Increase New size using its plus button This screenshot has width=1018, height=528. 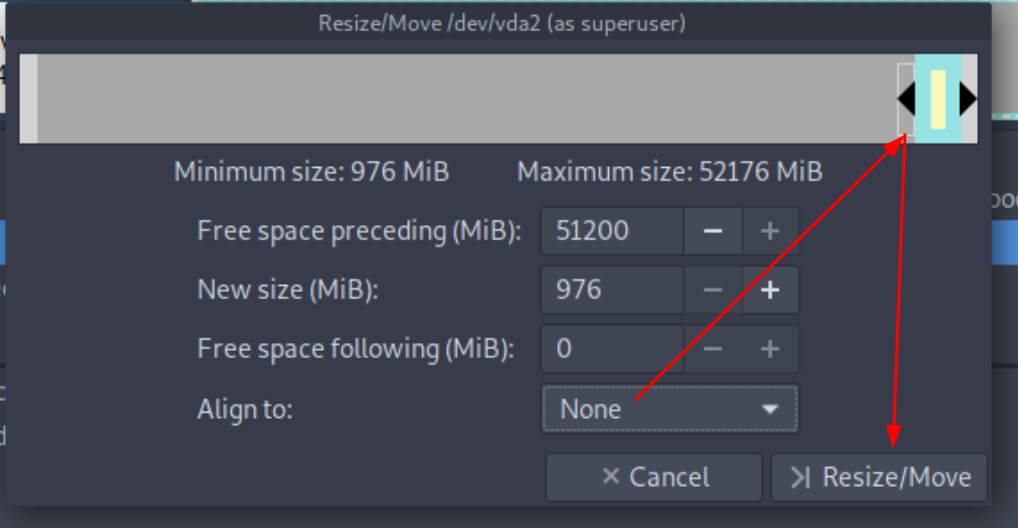point(770,290)
